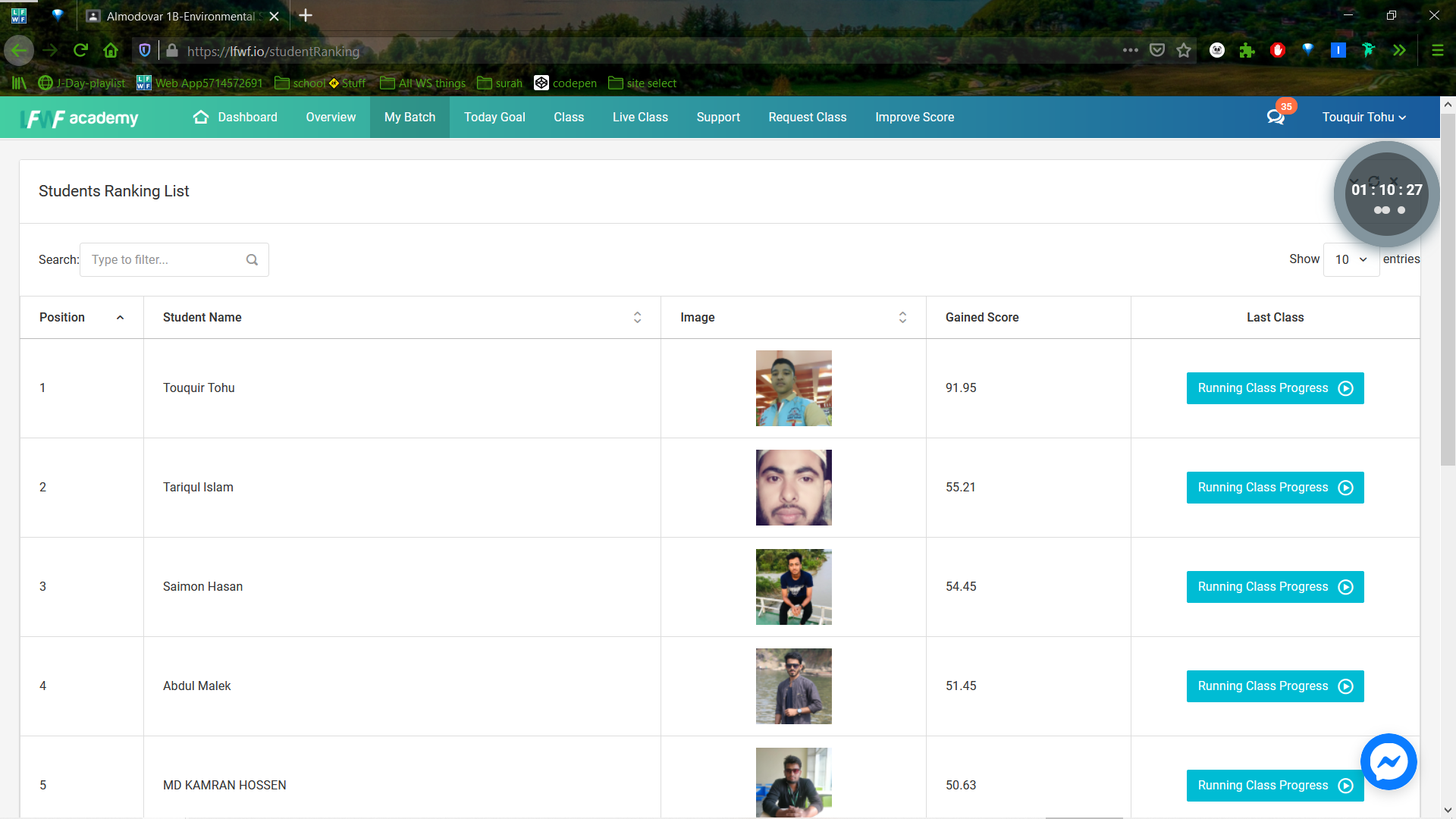Expand more browser extensions chevron
Image resolution: width=1456 pixels, height=819 pixels.
[1399, 51]
